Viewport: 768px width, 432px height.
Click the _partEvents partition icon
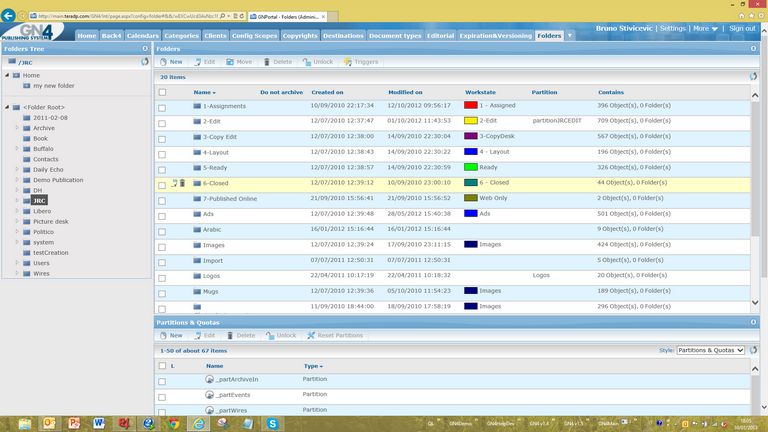tap(209, 395)
